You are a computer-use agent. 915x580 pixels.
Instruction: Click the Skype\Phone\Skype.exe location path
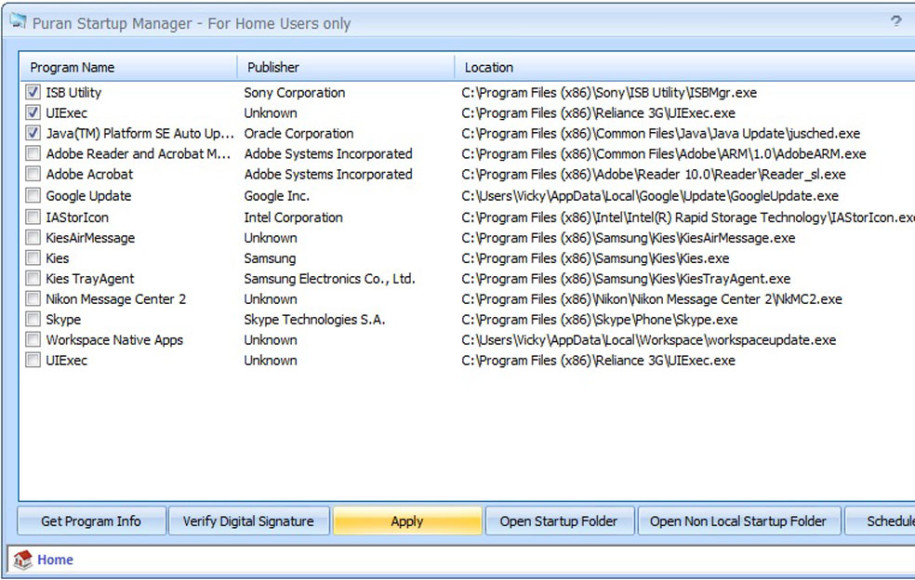[x=599, y=319]
